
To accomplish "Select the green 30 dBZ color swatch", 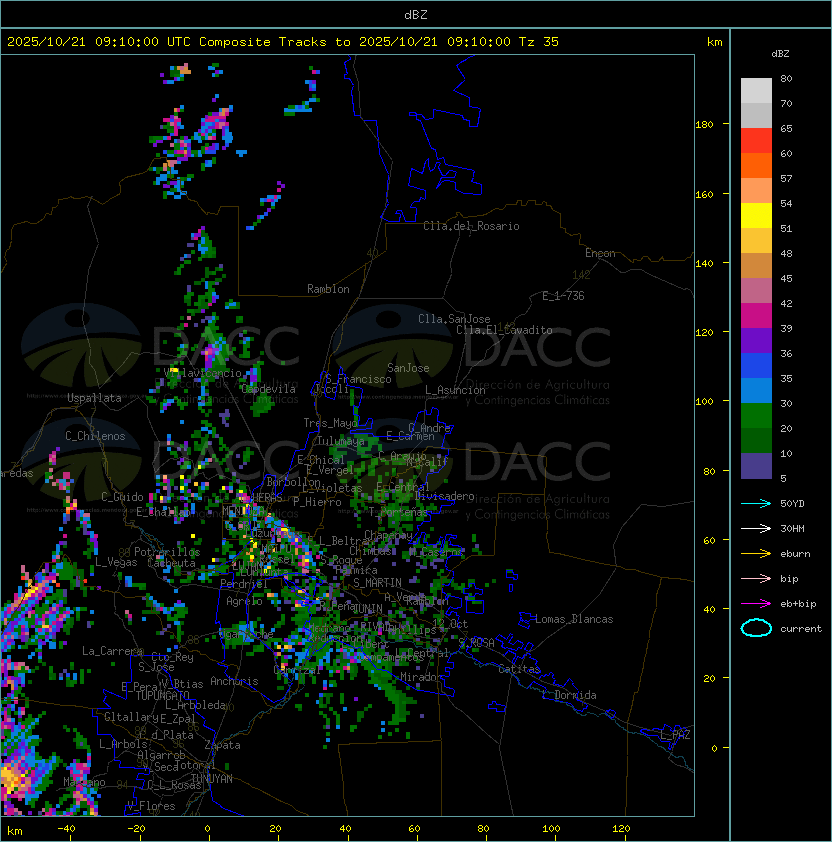I will [x=756, y=416].
